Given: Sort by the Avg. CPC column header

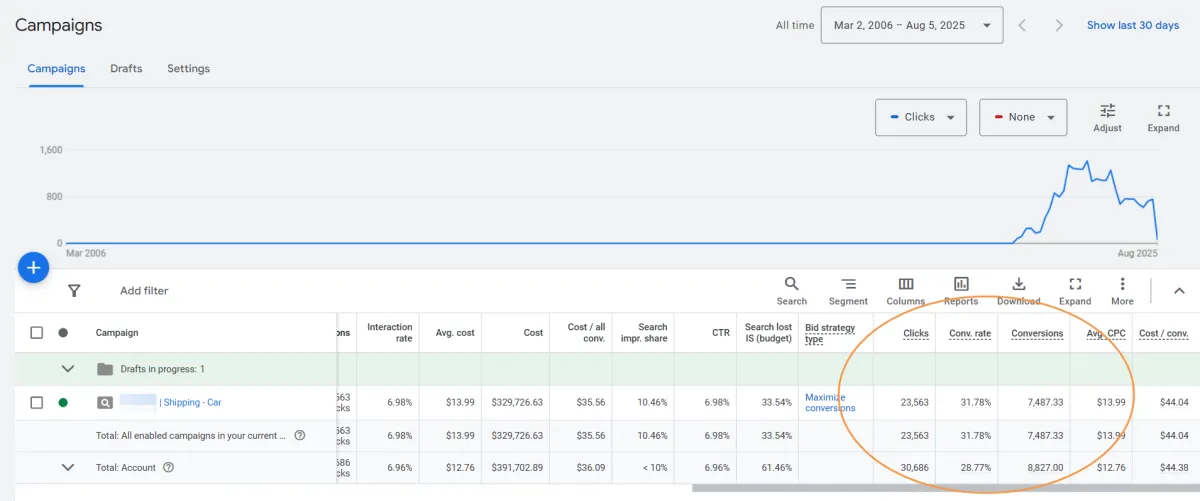Looking at the screenshot, I should [1107, 333].
